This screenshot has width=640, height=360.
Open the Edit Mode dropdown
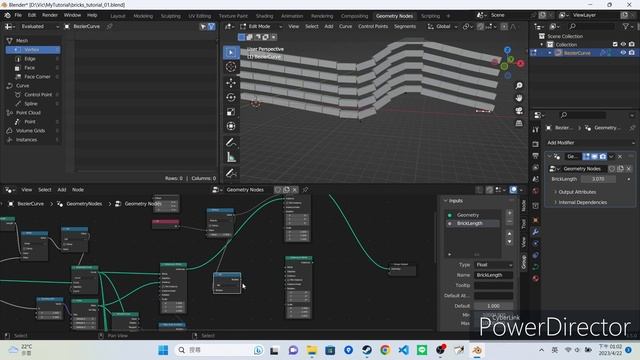tap(261, 27)
